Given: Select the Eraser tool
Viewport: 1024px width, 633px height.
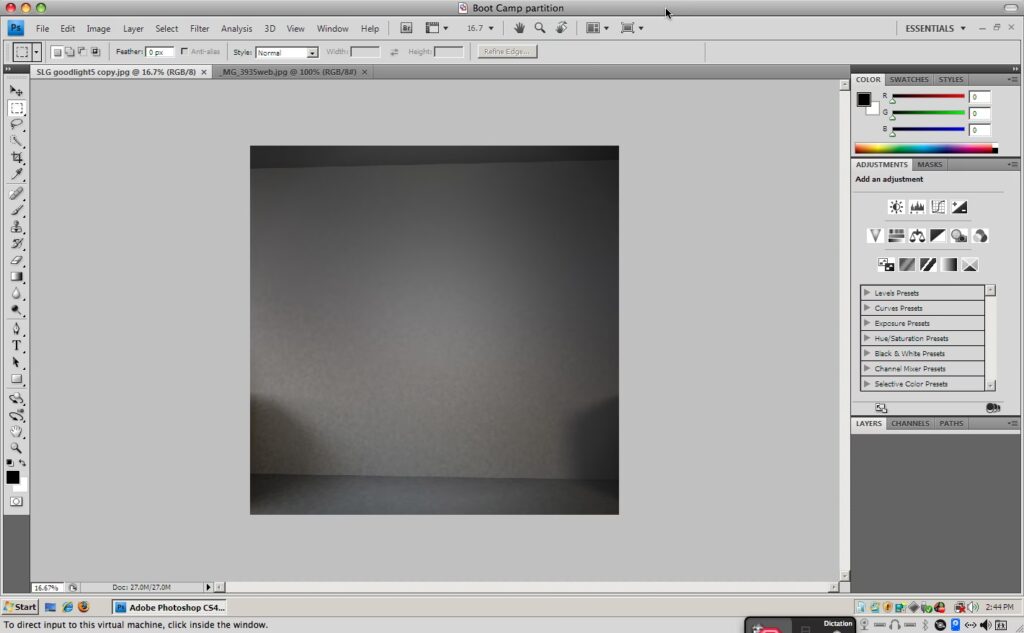Looking at the screenshot, I should pos(17,260).
